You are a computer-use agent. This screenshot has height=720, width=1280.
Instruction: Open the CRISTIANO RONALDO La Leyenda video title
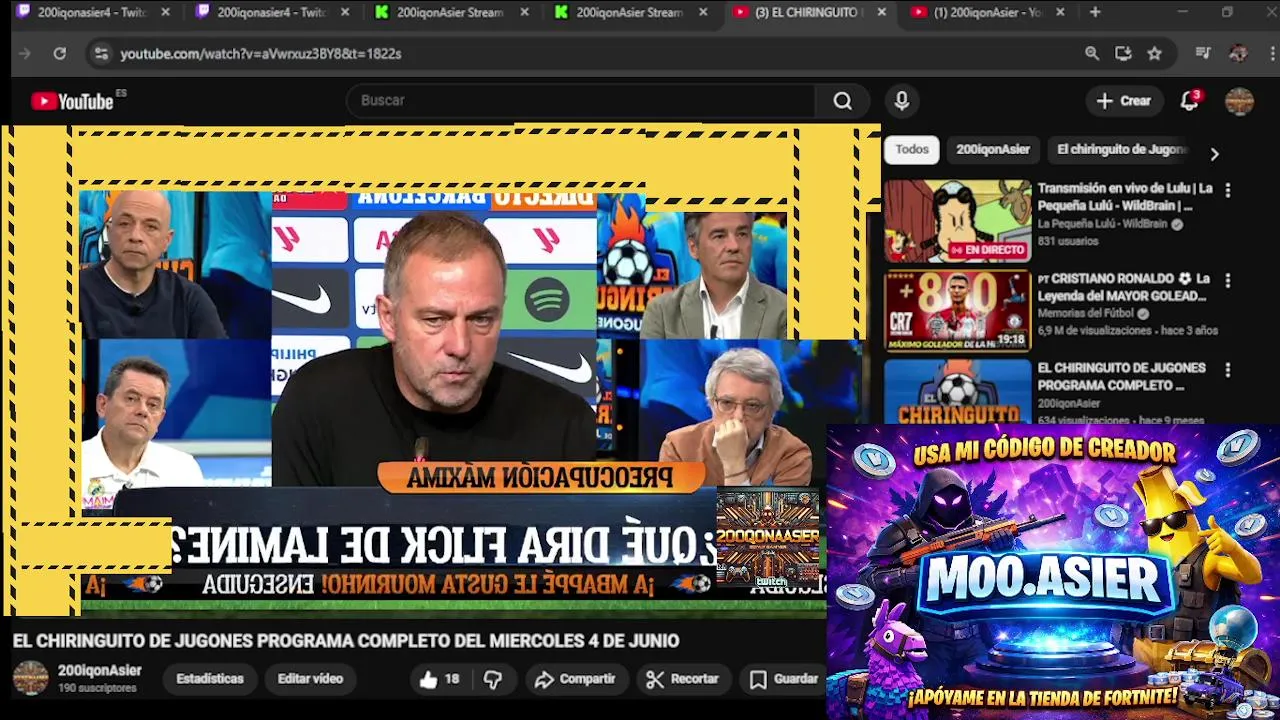[x=1124, y=287]
